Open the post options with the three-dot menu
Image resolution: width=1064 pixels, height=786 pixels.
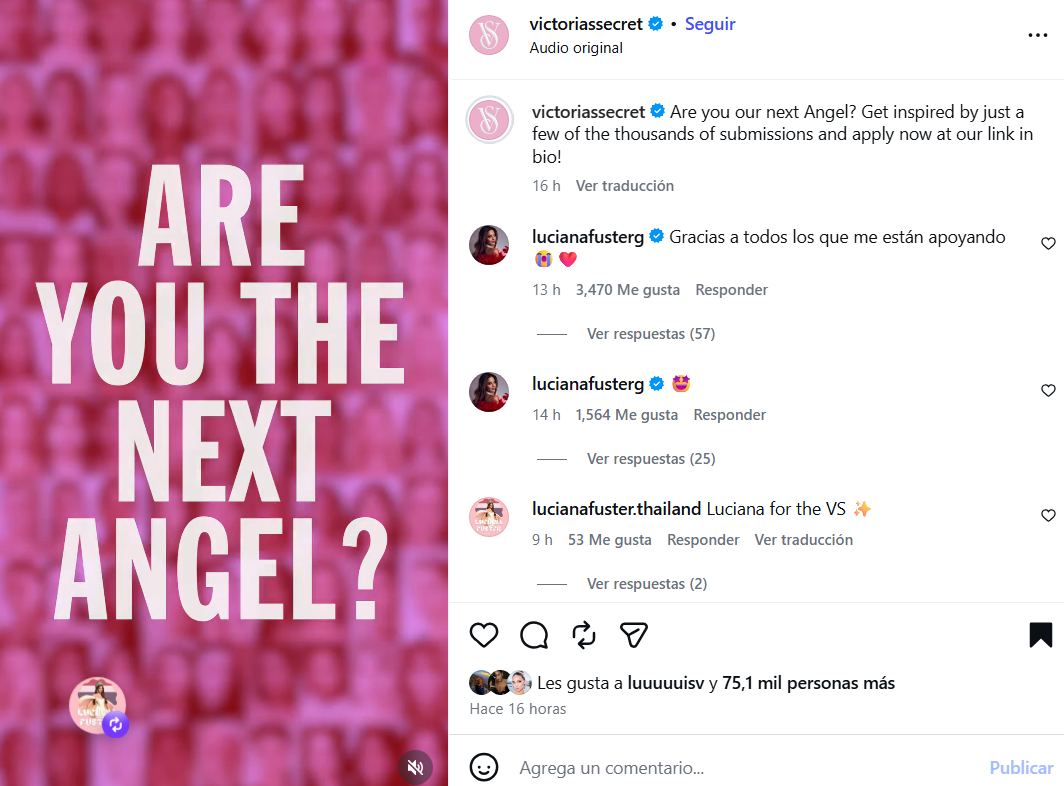[1037, 34]
